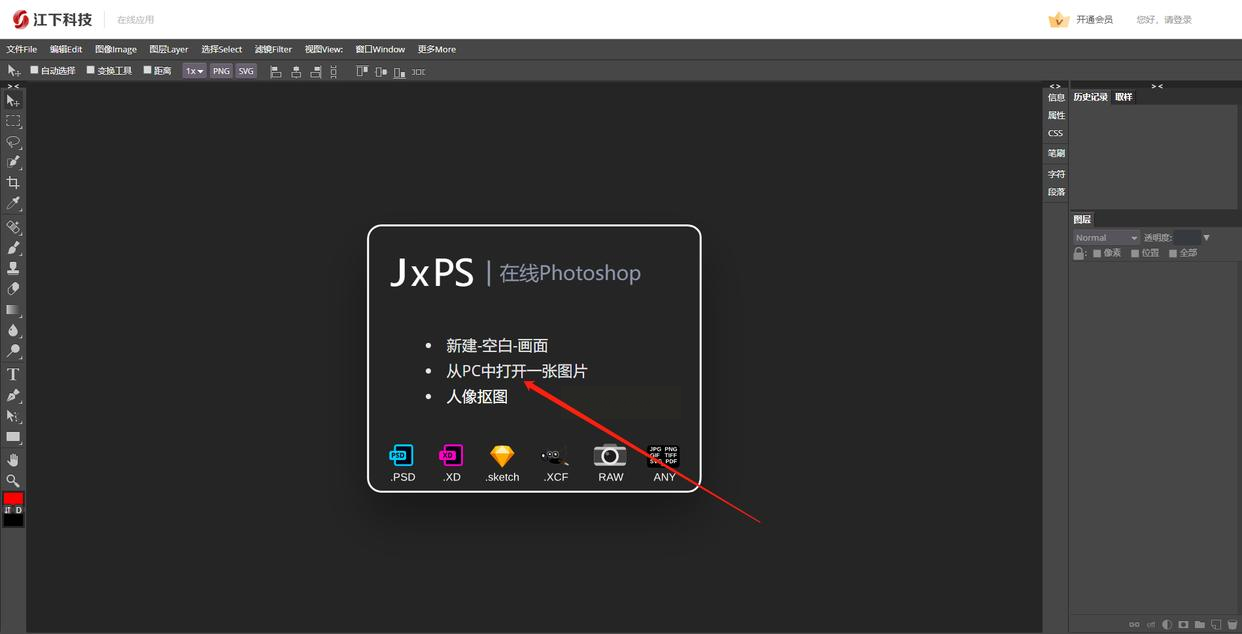Open the 图像Image menu
The width and height of the screenshot is (1242, 634).
point(116,49)
